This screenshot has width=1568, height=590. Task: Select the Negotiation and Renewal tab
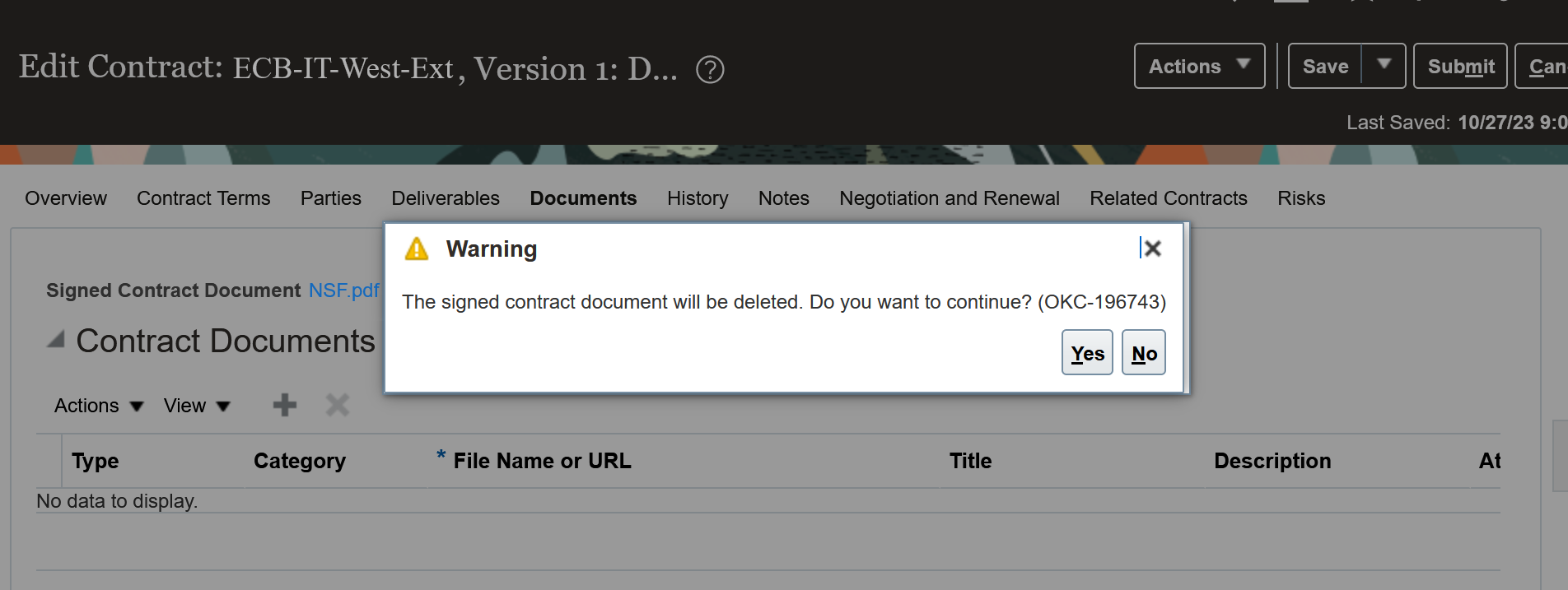[949, 198]
